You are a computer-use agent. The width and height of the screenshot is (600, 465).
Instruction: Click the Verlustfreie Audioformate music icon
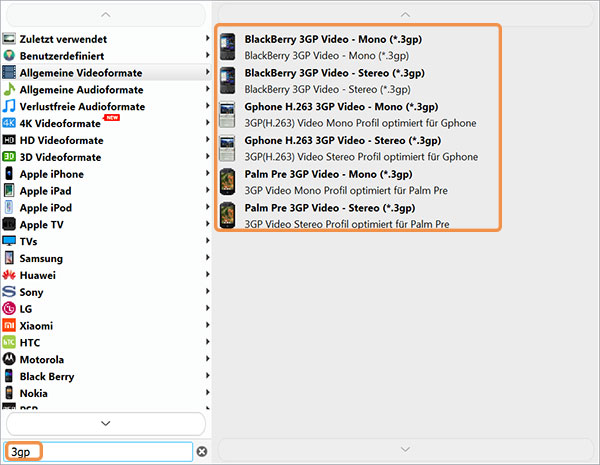click(x=9, y=106)
